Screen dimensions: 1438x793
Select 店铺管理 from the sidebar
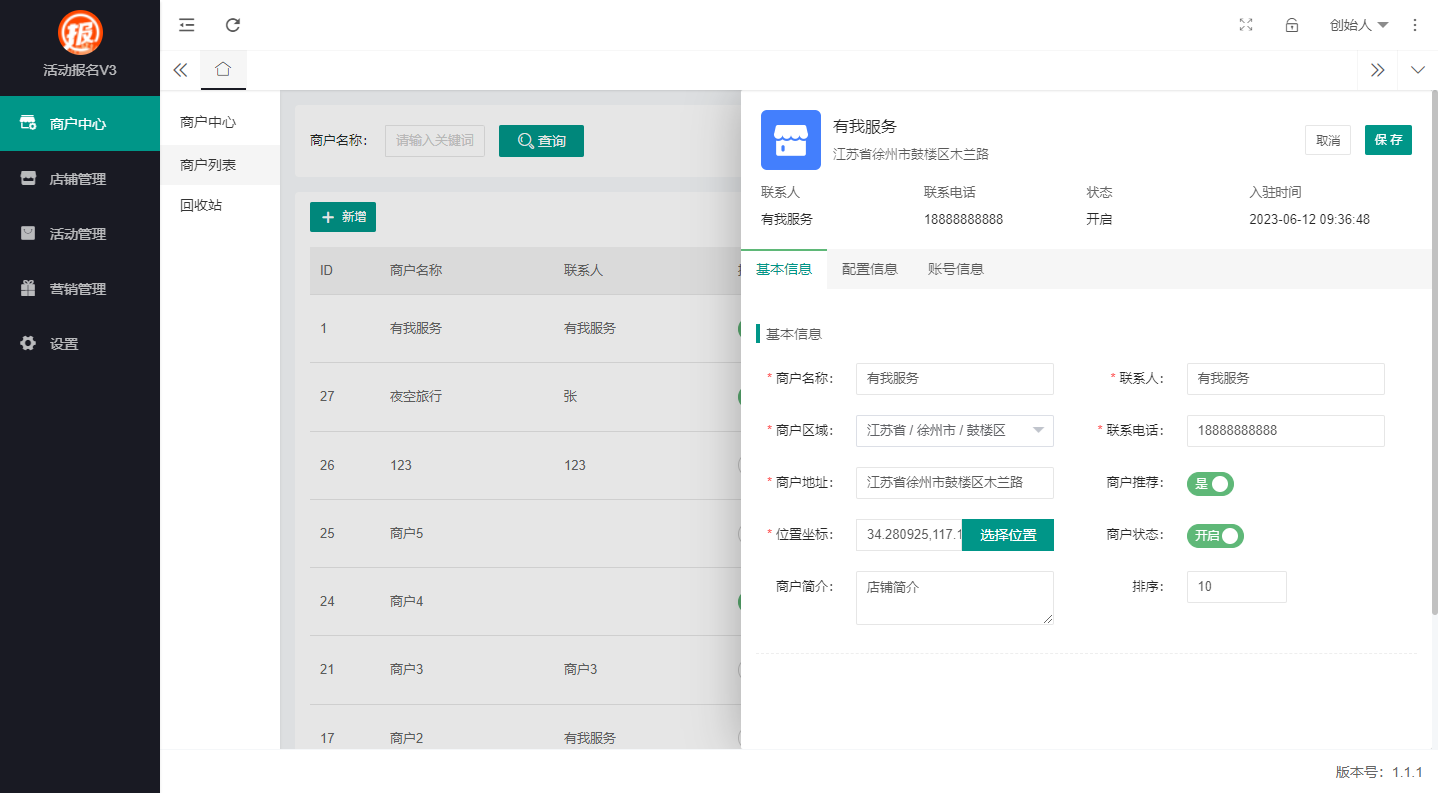62,178
